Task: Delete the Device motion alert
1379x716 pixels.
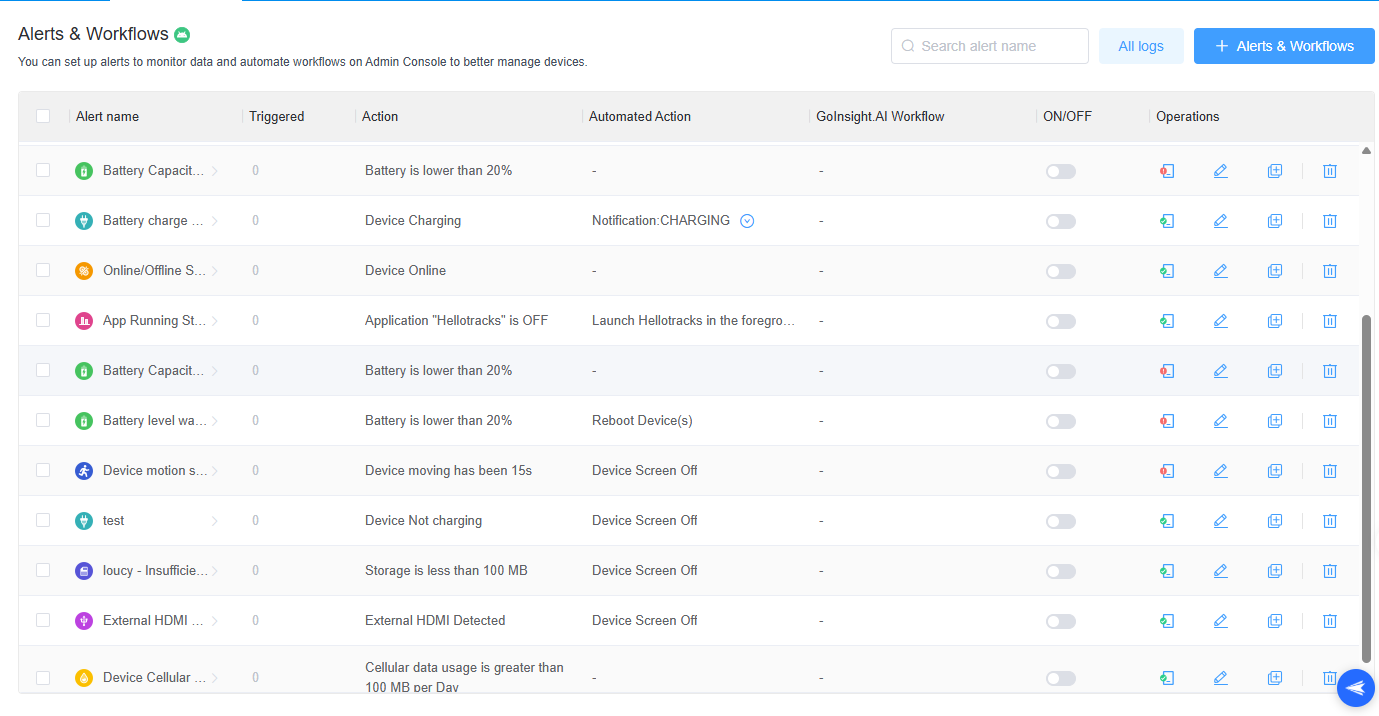Action: coord(1329,471)
